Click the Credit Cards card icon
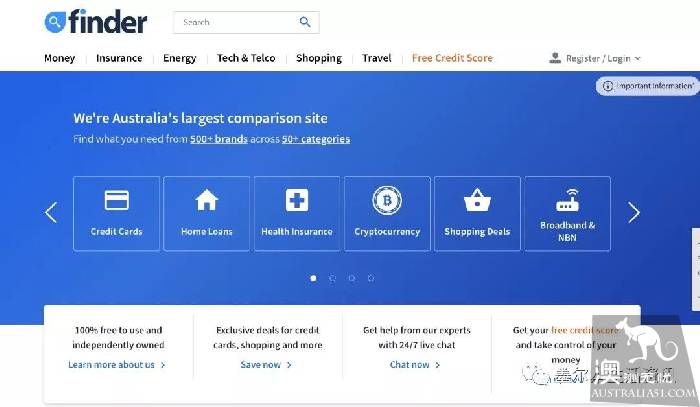Screen dimensions: 700x407 pyautogui.click(x=117, y=200)
